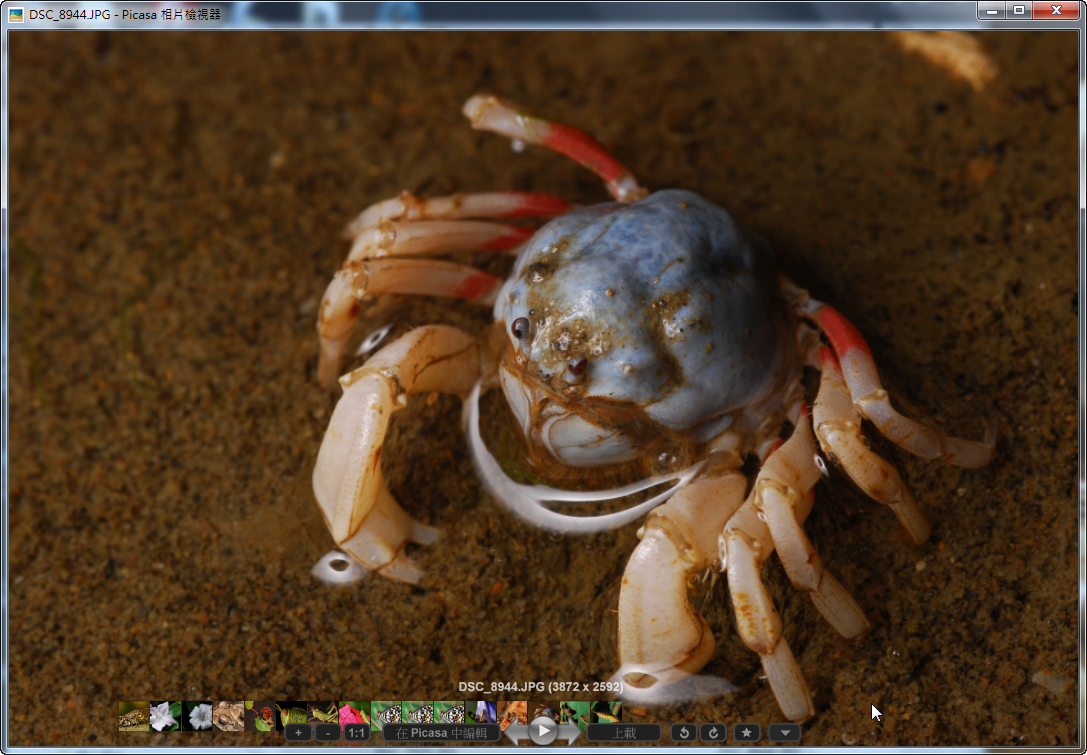Click the 在 Picasa 中編輯 button
The height and width of the screenshot is (755, 1087).
pyautogui.click(x=441, y=733)
